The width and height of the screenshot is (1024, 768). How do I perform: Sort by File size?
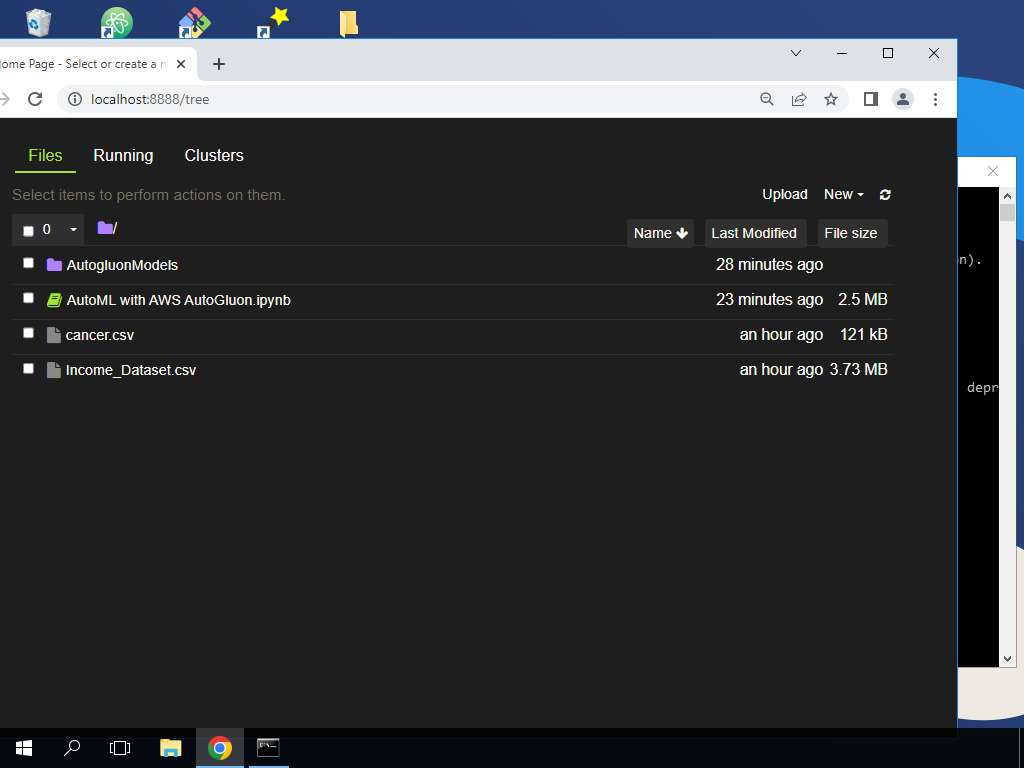(x=852, y=233)
